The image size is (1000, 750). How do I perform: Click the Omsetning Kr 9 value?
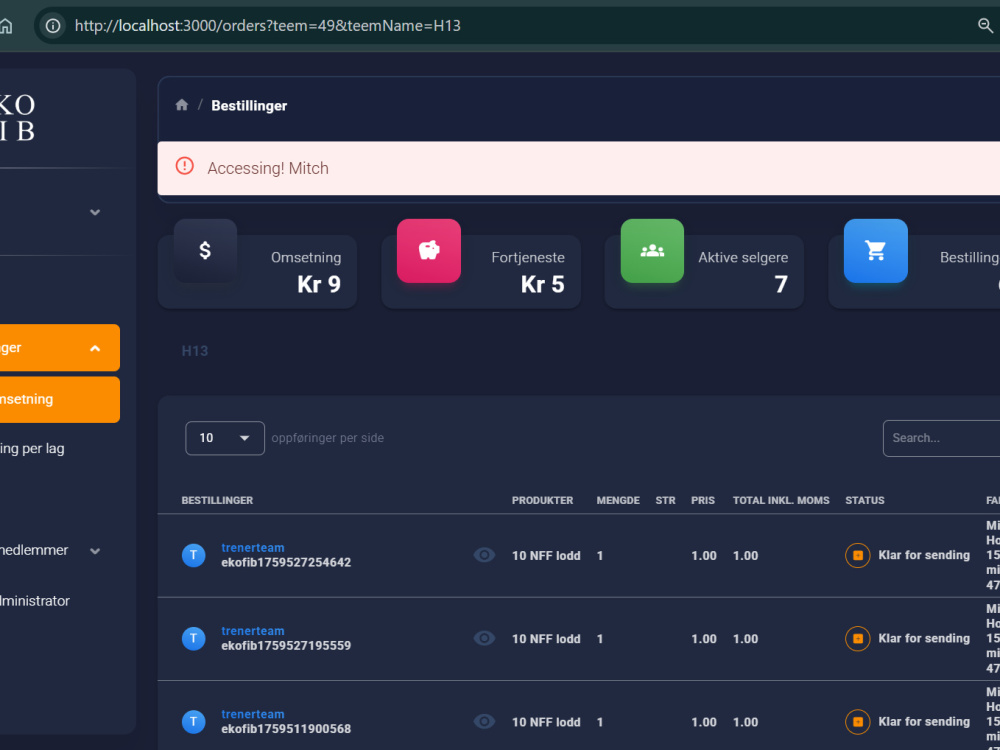pos(319,284)
